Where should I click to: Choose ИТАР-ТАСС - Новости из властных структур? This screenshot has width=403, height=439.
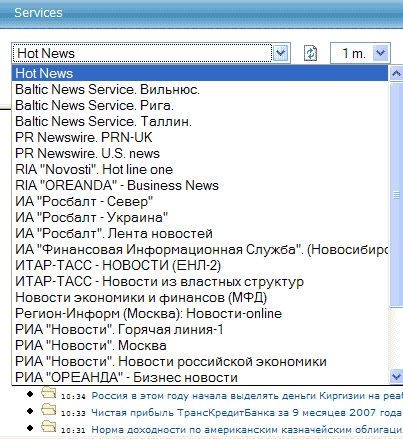click(x=200, y=281)
